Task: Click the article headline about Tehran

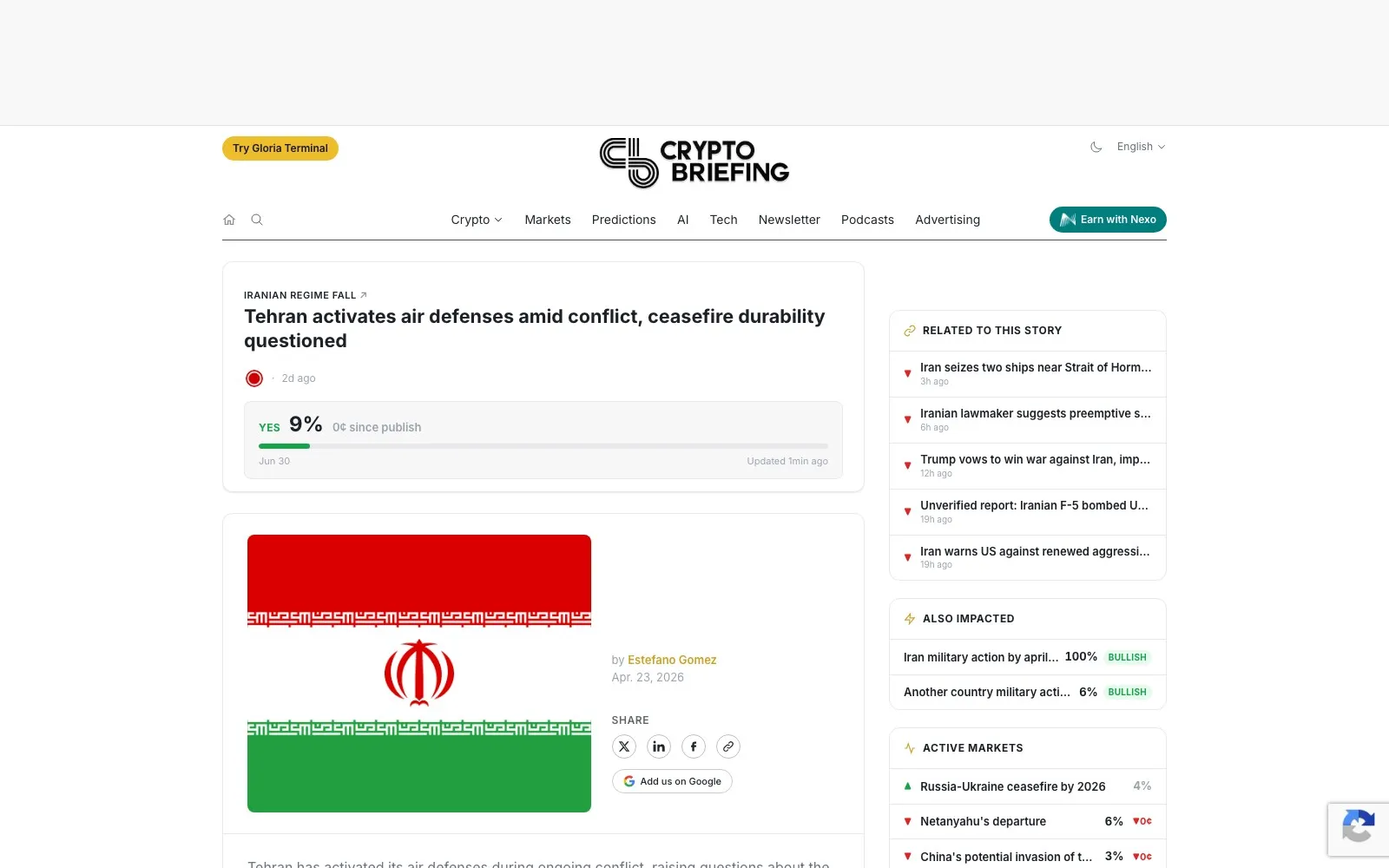Action: click(535, 328)
